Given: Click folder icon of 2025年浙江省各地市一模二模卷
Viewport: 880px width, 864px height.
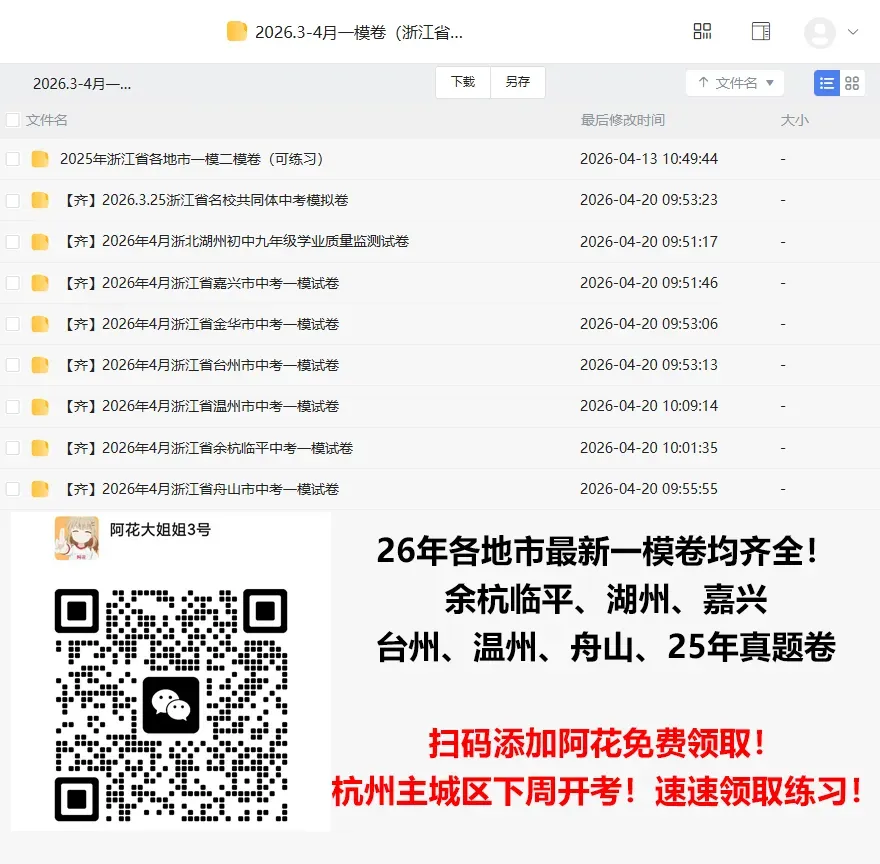Looking at the screenshot, I should tap(40, 159).
